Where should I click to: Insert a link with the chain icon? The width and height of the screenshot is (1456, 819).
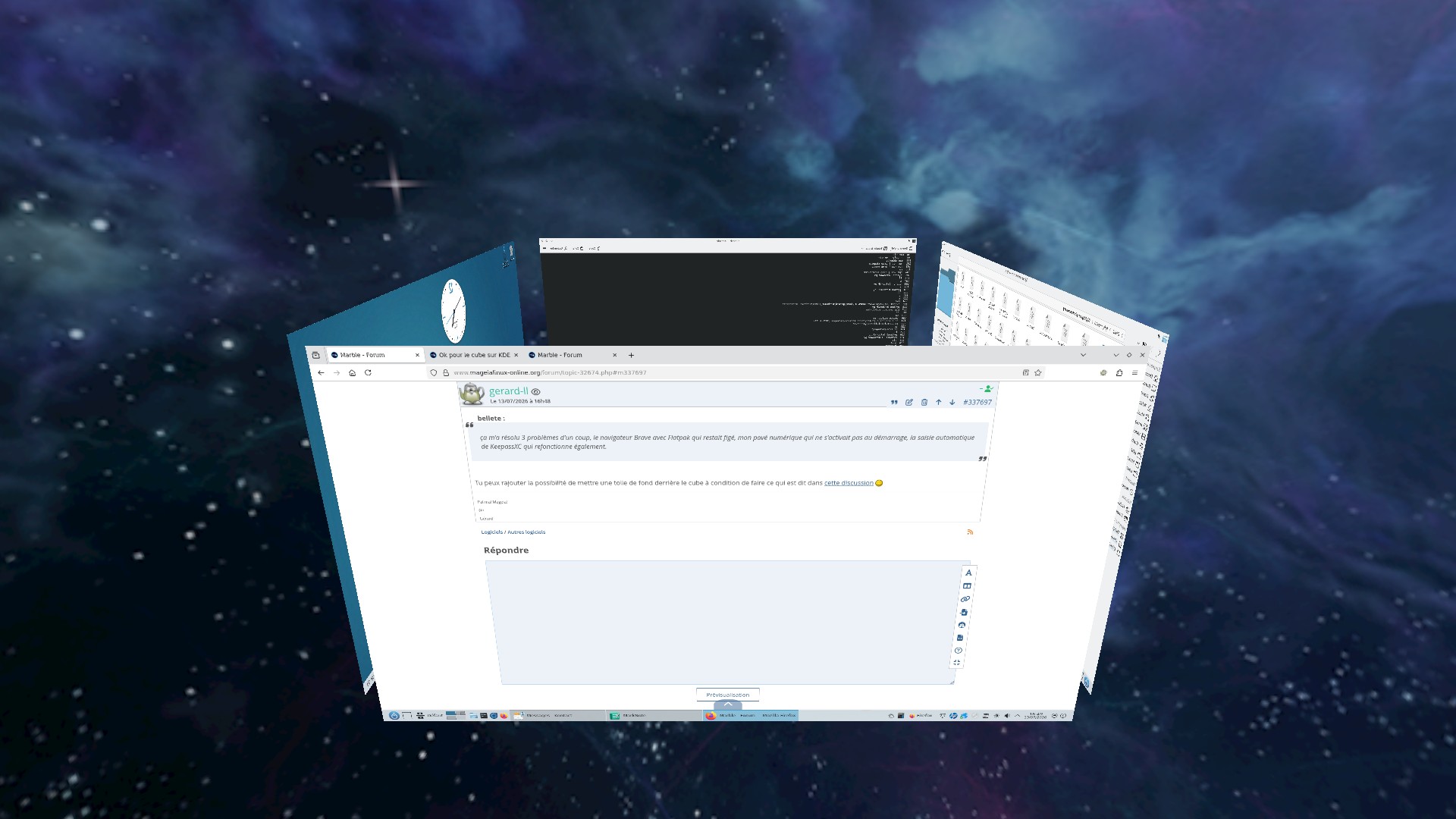pyautogui.click(x=965, y=599)
